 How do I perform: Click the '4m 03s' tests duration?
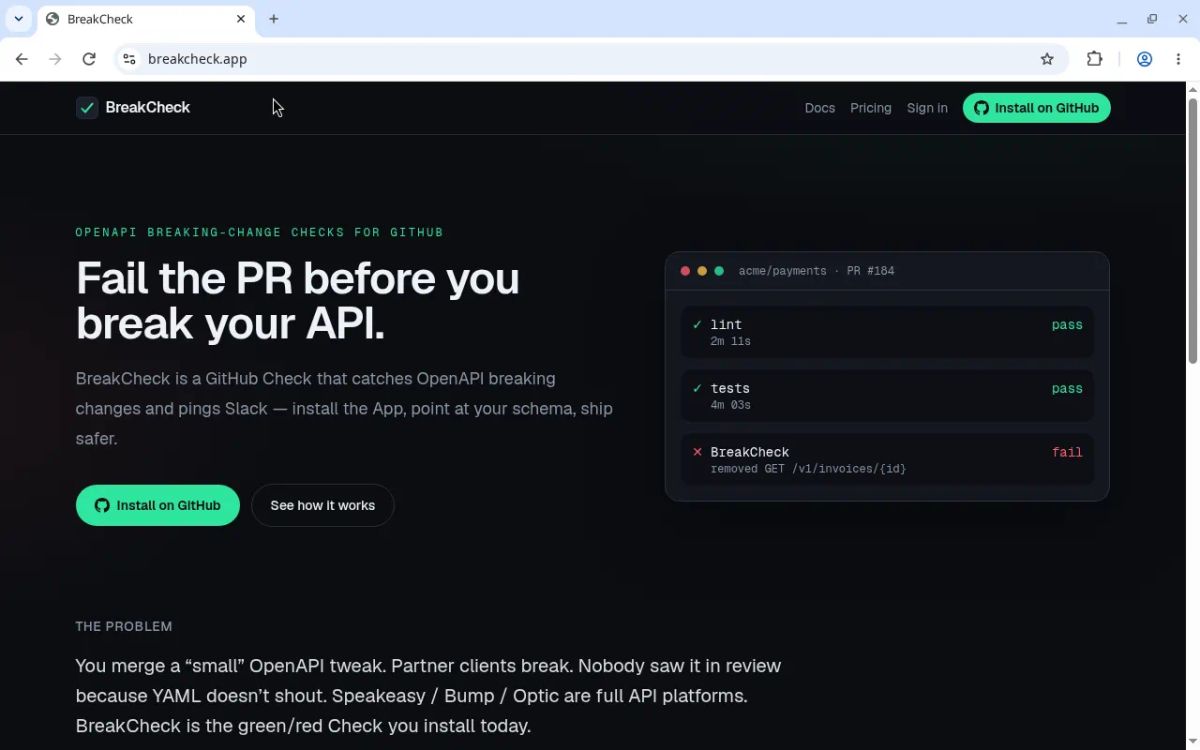pyautogui.click(x=731, y=405)
